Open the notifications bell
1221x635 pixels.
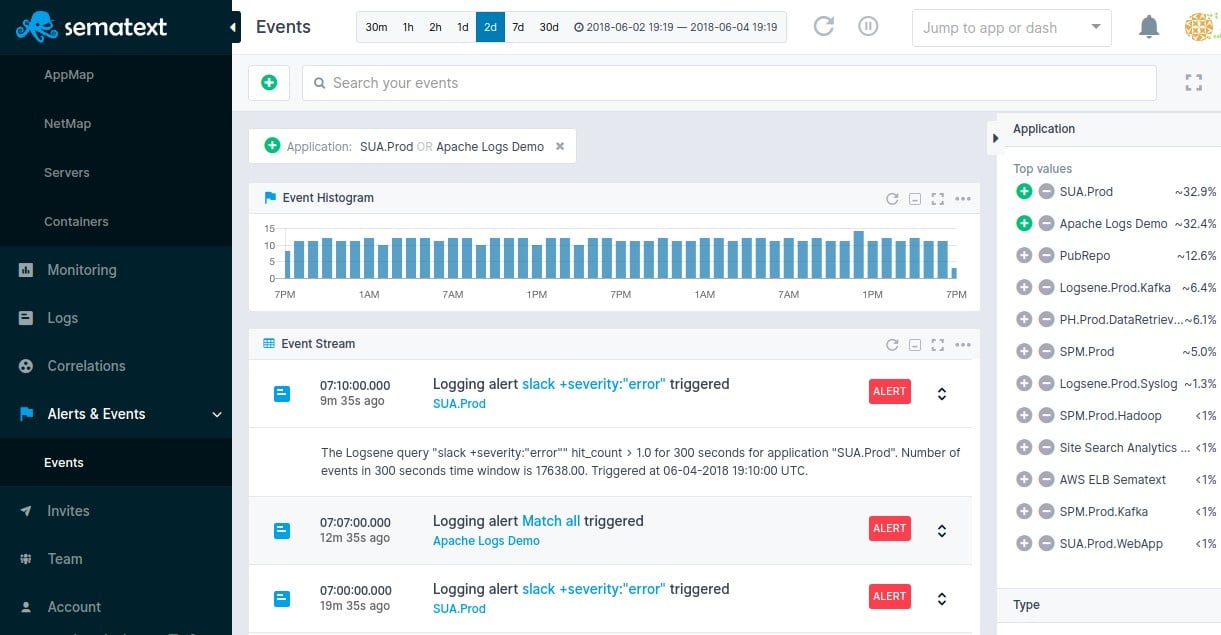(1149, 28)
